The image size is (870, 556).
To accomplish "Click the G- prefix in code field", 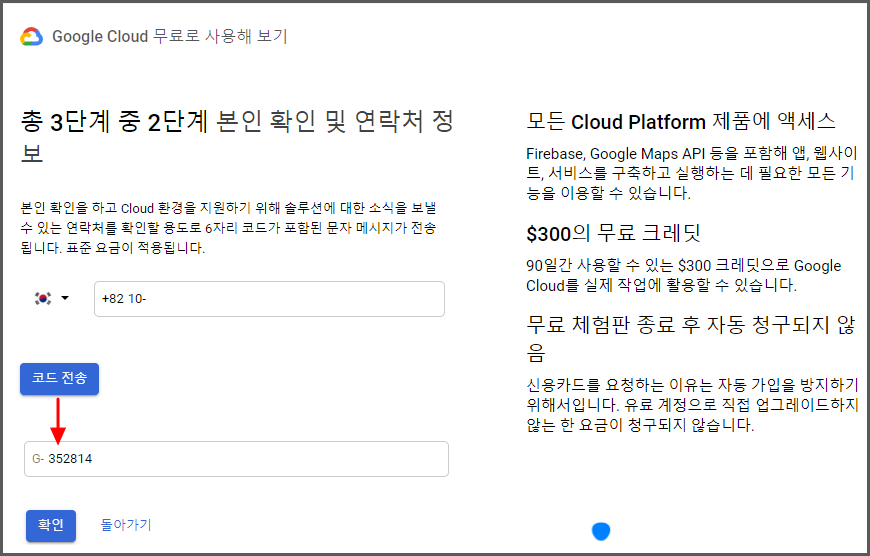I will pyautogui.click(x=37, y=459).
